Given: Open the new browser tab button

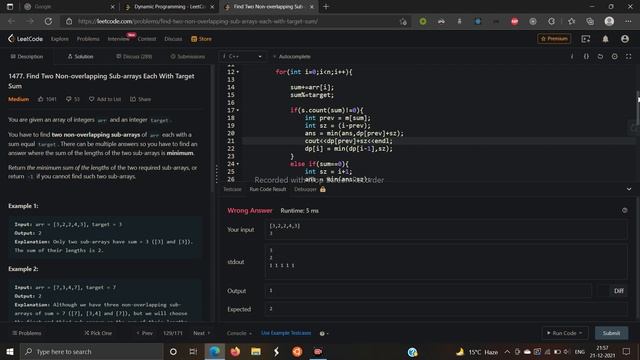Looking at the screenshot, I should tap(326, 7).
